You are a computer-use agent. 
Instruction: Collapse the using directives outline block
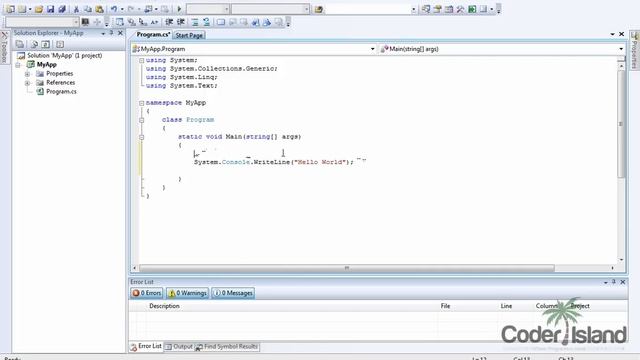141,60
